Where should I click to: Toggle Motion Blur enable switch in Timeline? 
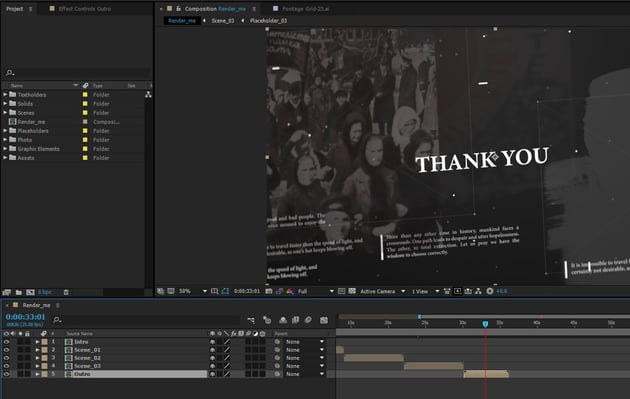click(x=308, y=320)
